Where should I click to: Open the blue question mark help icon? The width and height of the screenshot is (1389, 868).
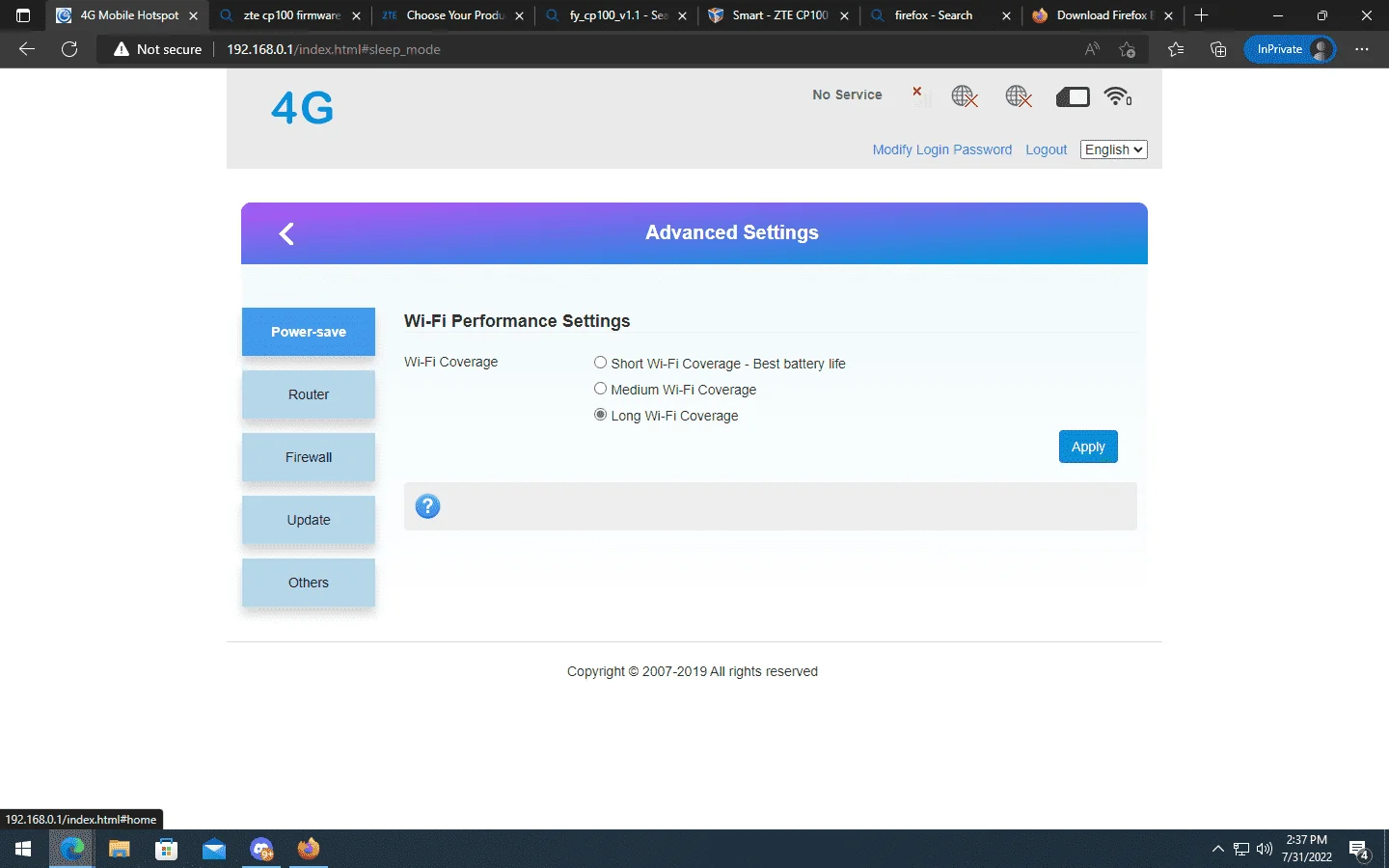pyautogui.click(x=427, y=506)
